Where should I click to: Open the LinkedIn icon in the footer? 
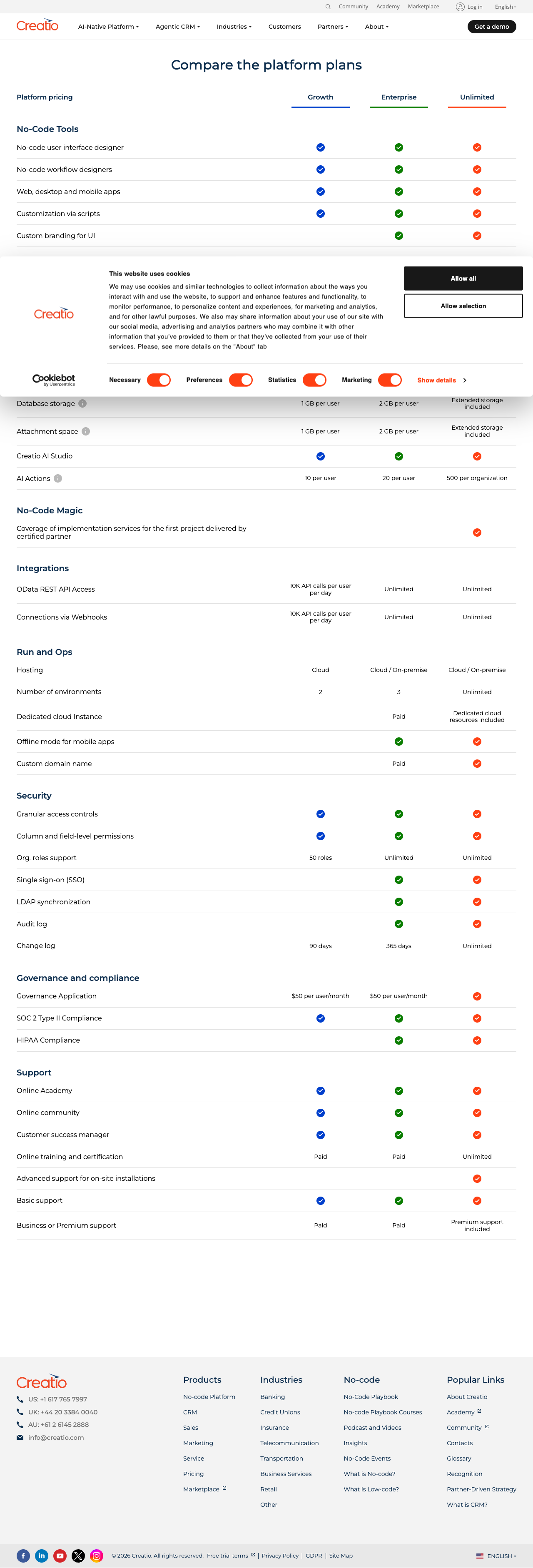pyautogui.click(x=41, y=1555)
